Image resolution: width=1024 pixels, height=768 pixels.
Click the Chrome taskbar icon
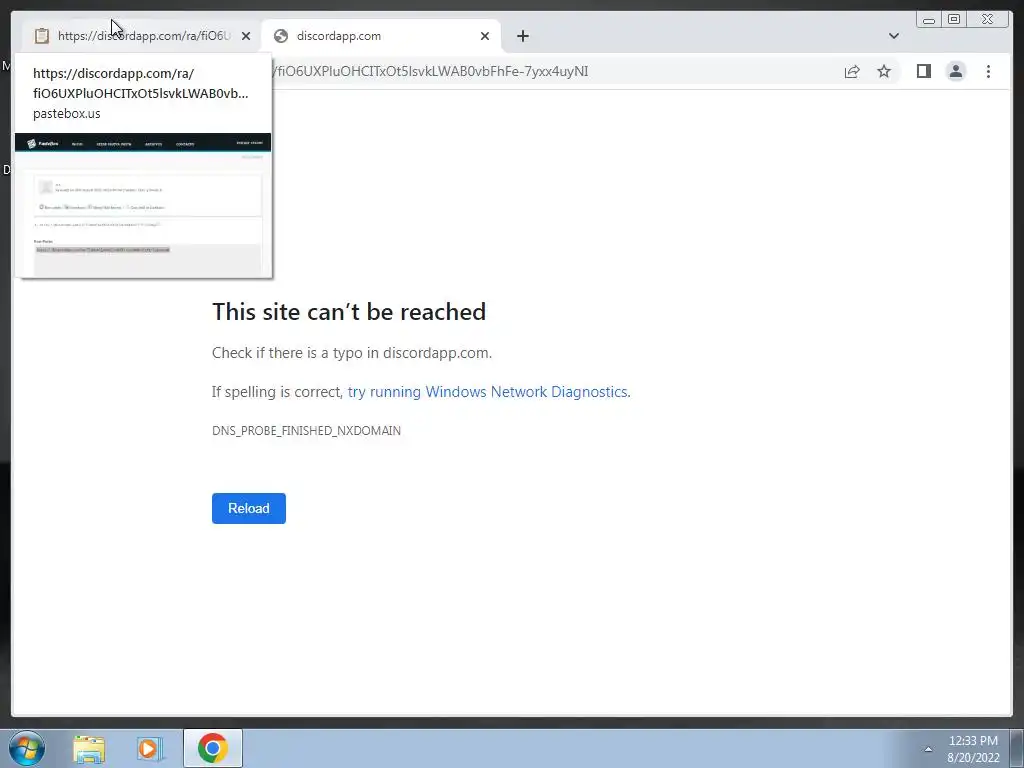212,748
